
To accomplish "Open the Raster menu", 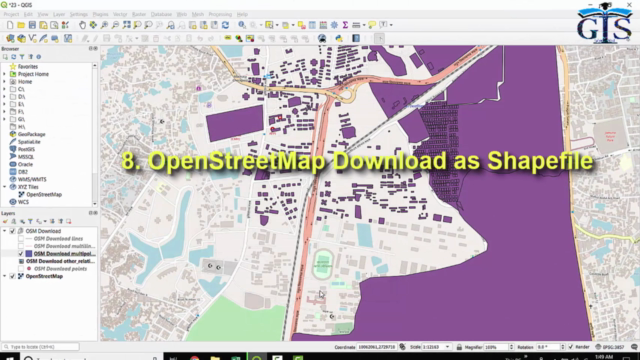I will click(139, 14).
